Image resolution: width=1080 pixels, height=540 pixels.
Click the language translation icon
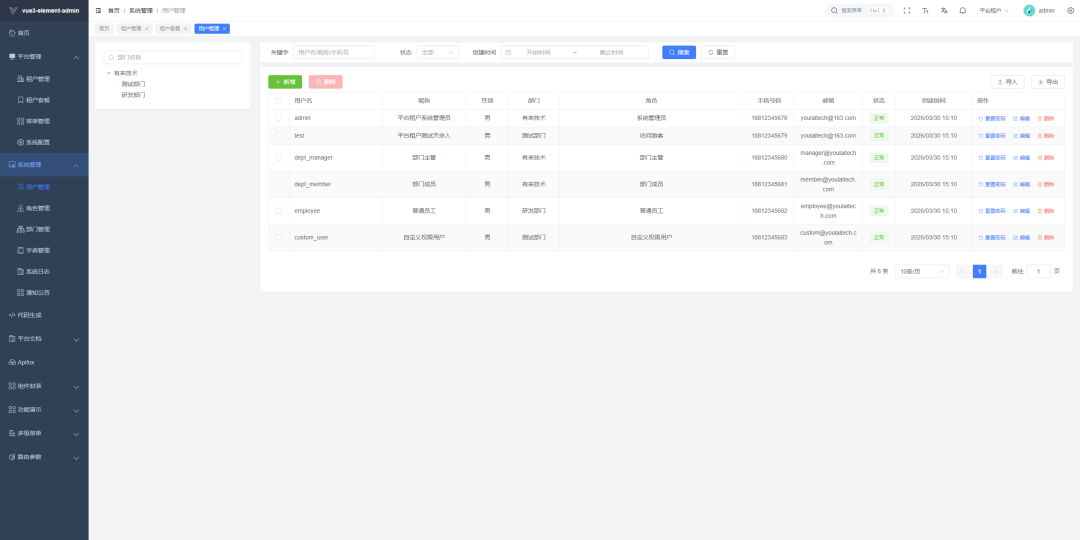tap(944, 10)
